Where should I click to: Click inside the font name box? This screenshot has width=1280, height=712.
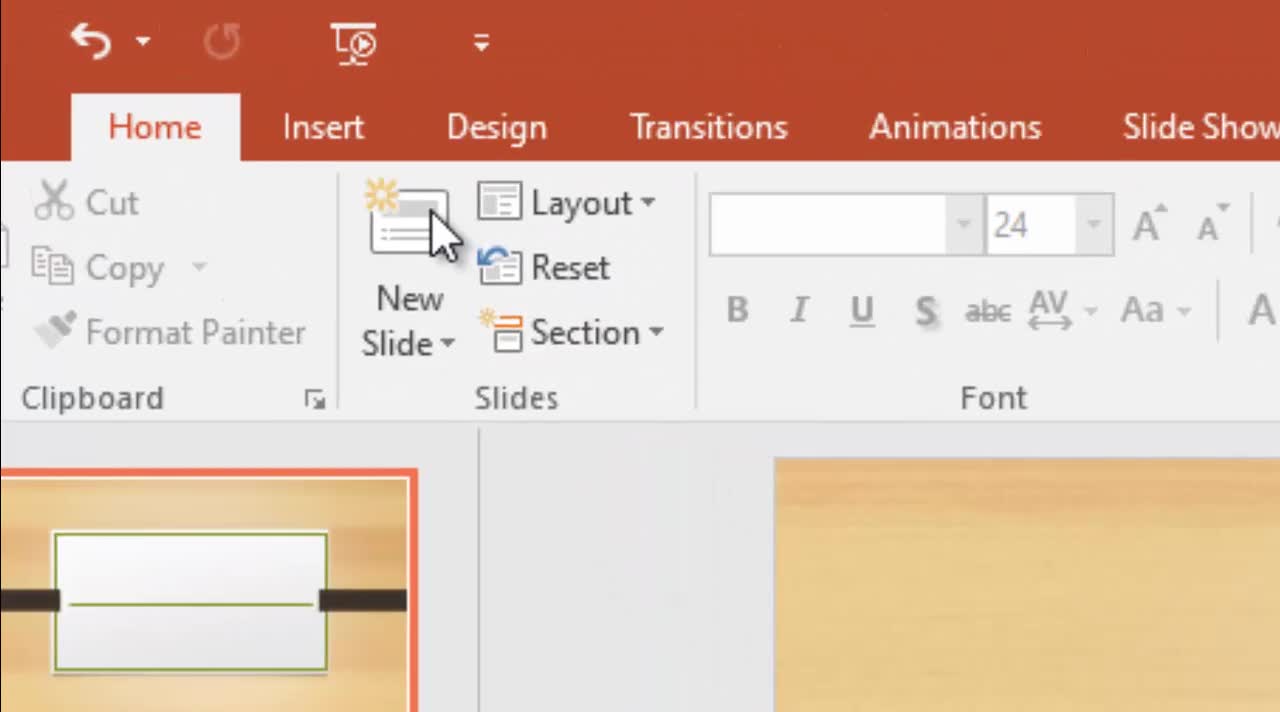(x=828, y=225)
